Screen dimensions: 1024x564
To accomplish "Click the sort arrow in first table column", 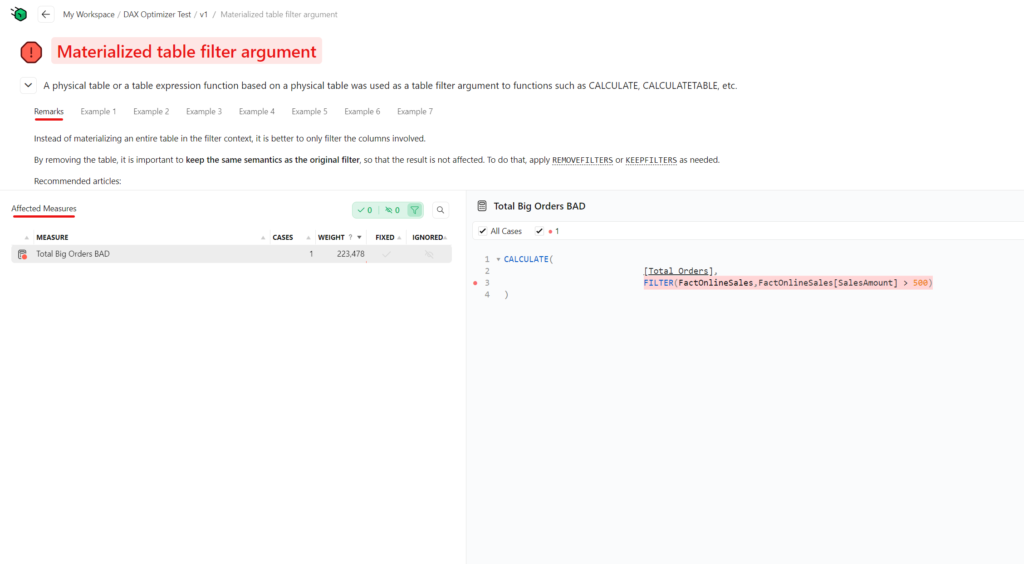I will pos(26,238).
